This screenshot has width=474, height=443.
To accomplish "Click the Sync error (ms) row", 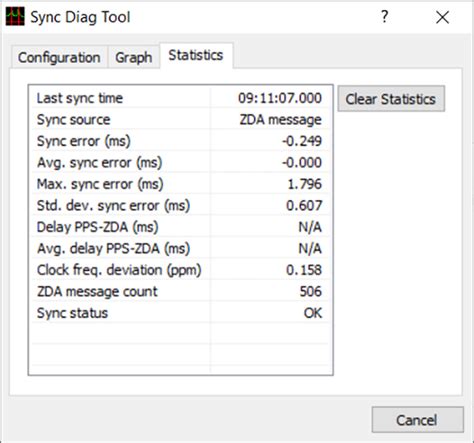I will point(180,141).
